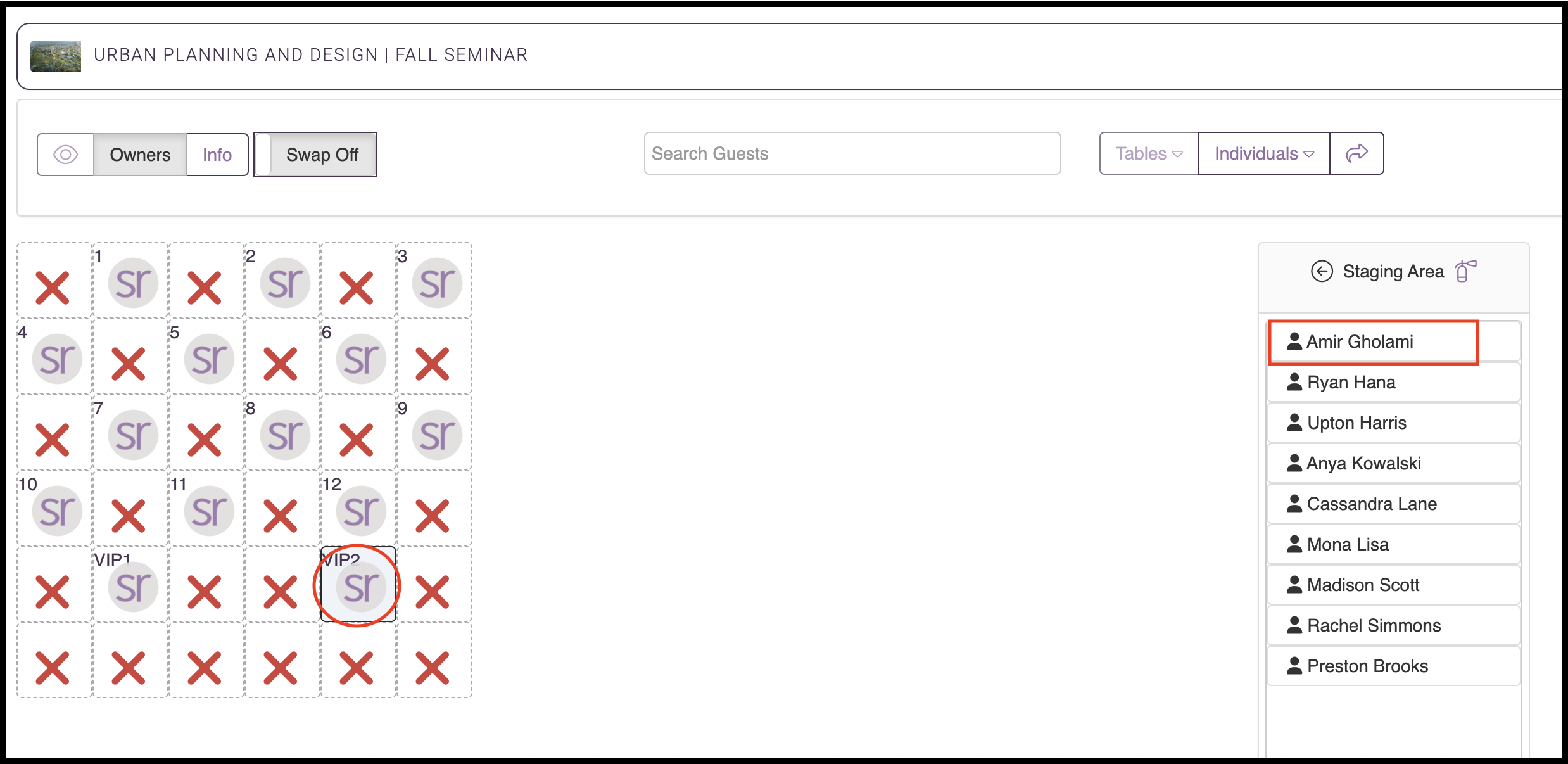Image resolution: width=1568 pixels, height=764 pixels.
Task: Select guest Amir Gholami
Action: point(1394,341)
